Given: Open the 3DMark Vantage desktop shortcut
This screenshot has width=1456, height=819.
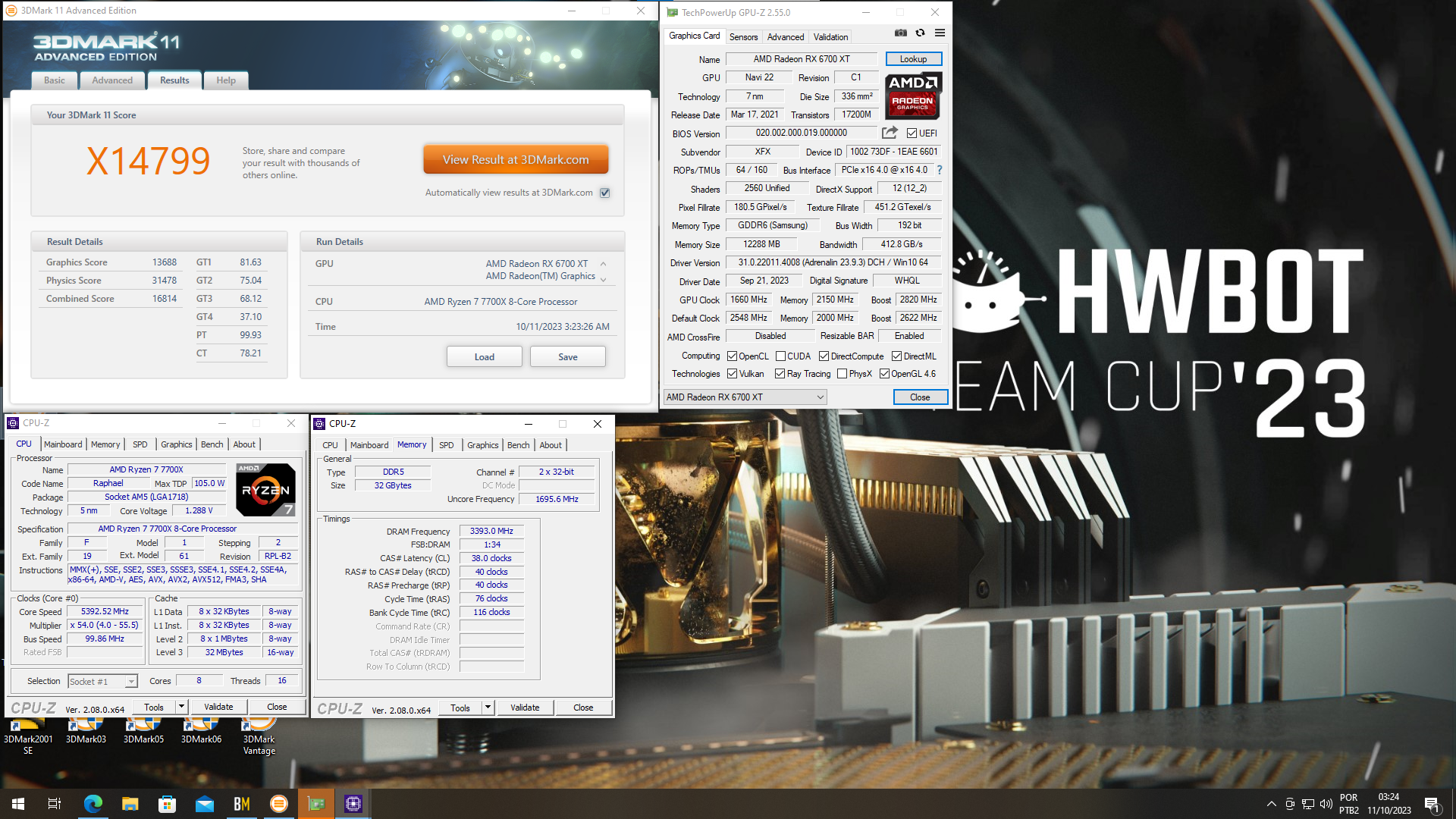Looking at the screenshot, I should [x=259, y=736].
